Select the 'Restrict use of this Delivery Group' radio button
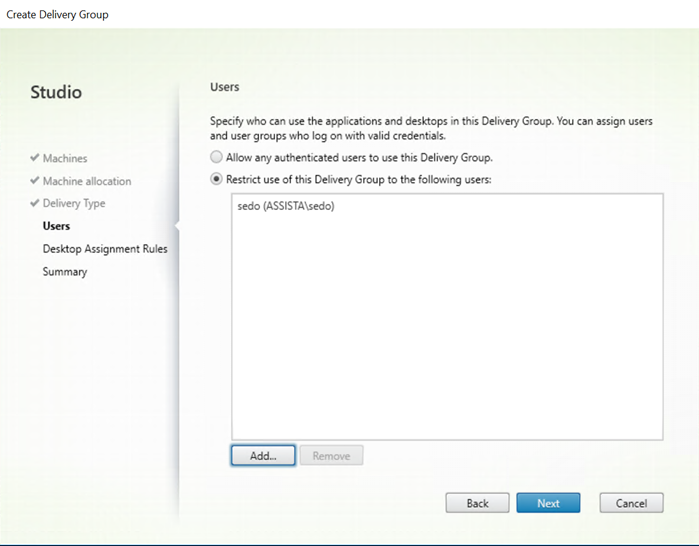 point(216,179)
